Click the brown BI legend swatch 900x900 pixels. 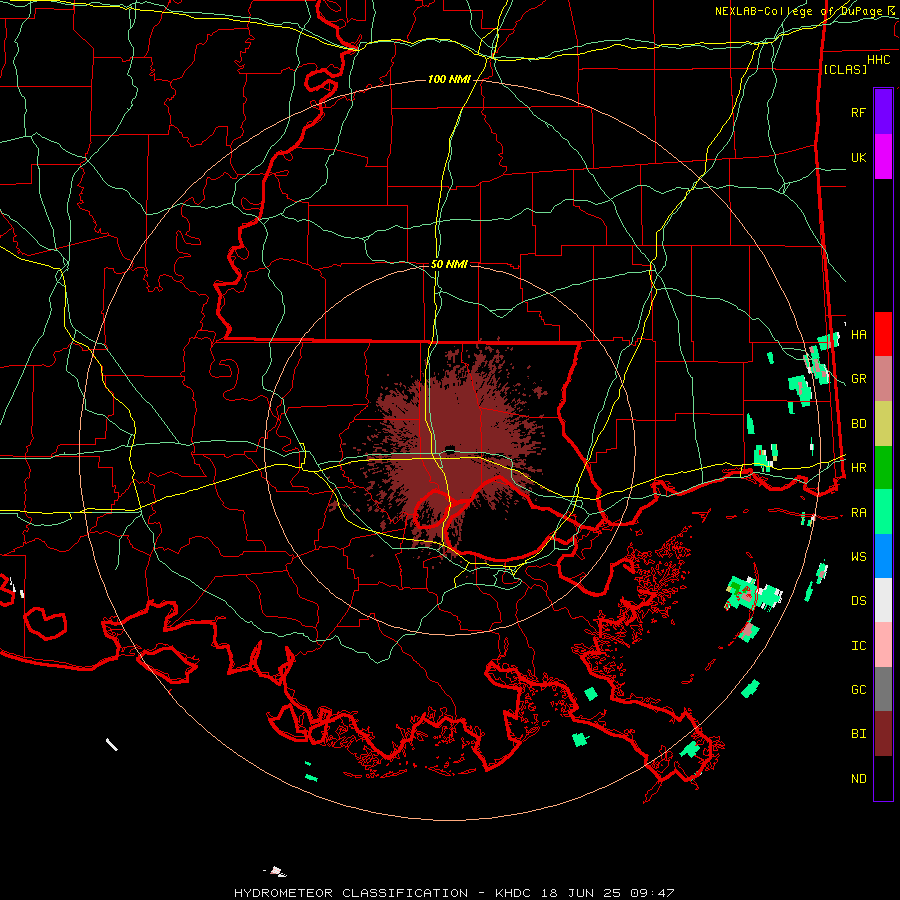click(x=883, y=734)
